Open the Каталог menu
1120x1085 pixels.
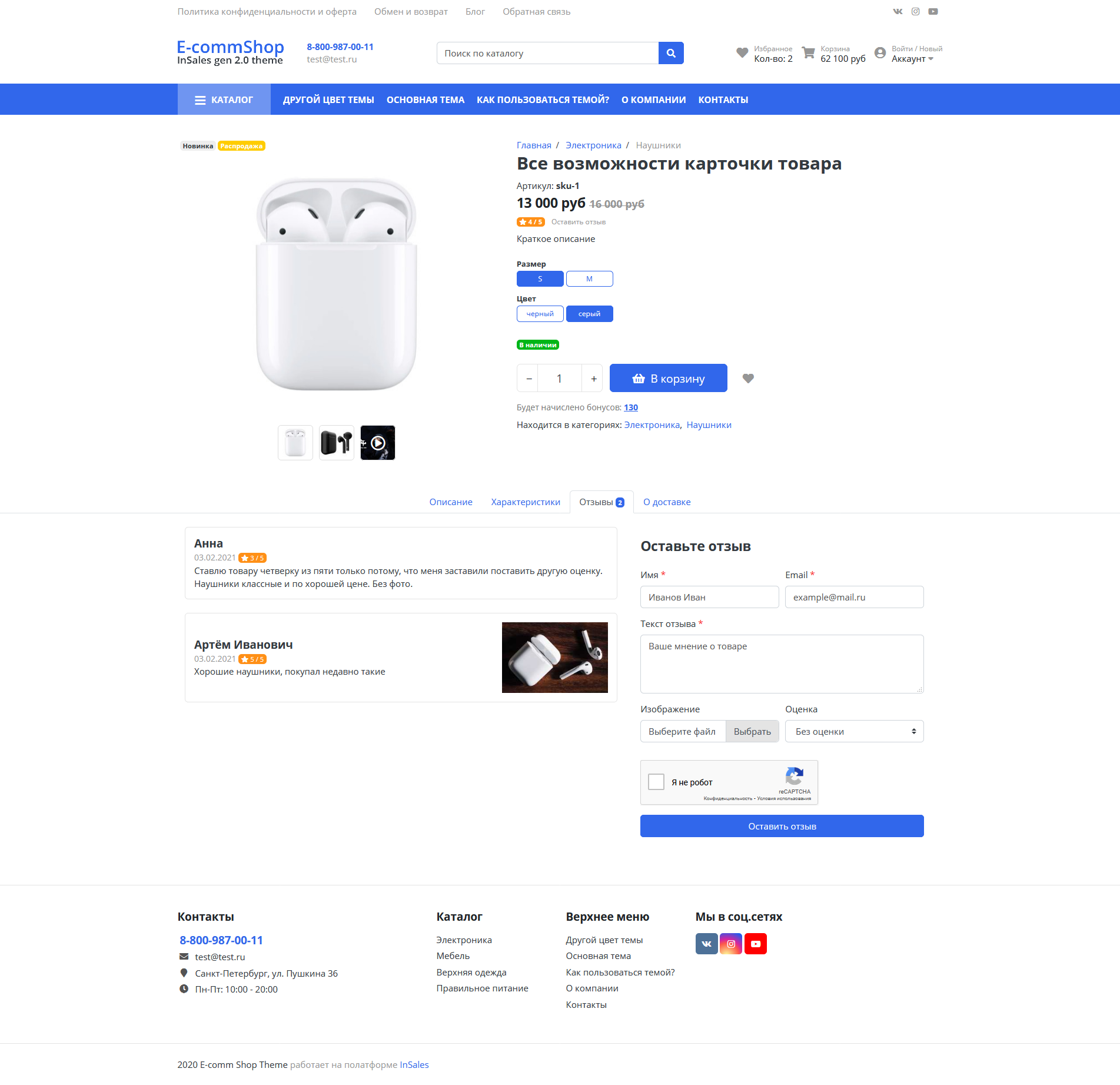click(224, 99)
